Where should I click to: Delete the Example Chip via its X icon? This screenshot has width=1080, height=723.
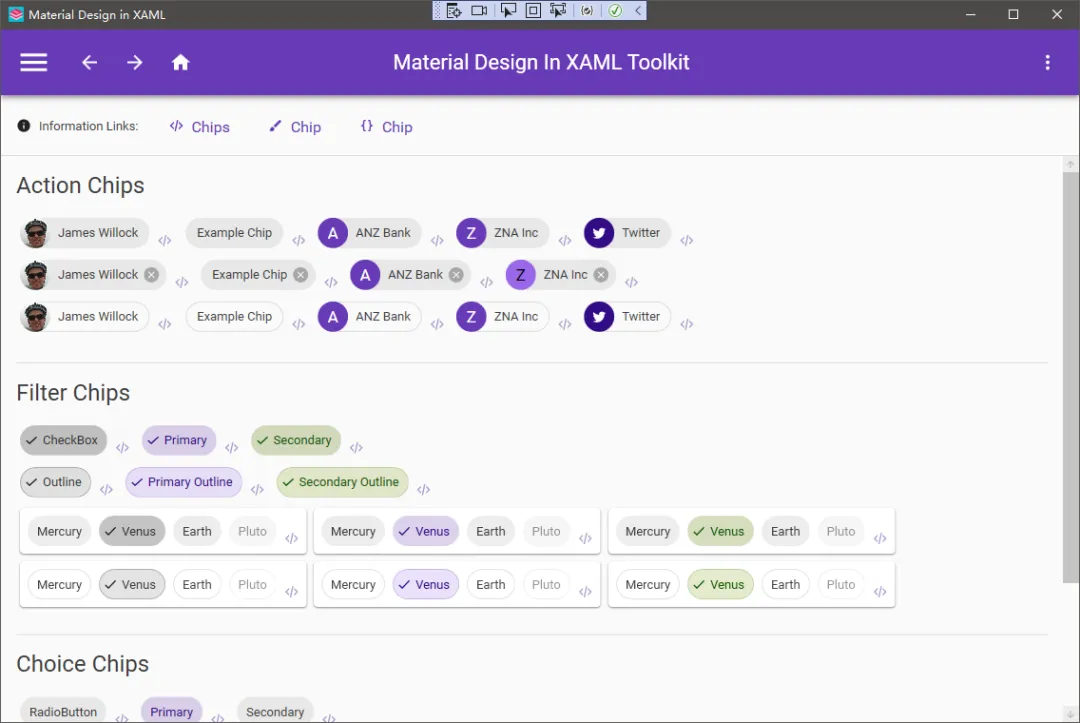point(300,275)
